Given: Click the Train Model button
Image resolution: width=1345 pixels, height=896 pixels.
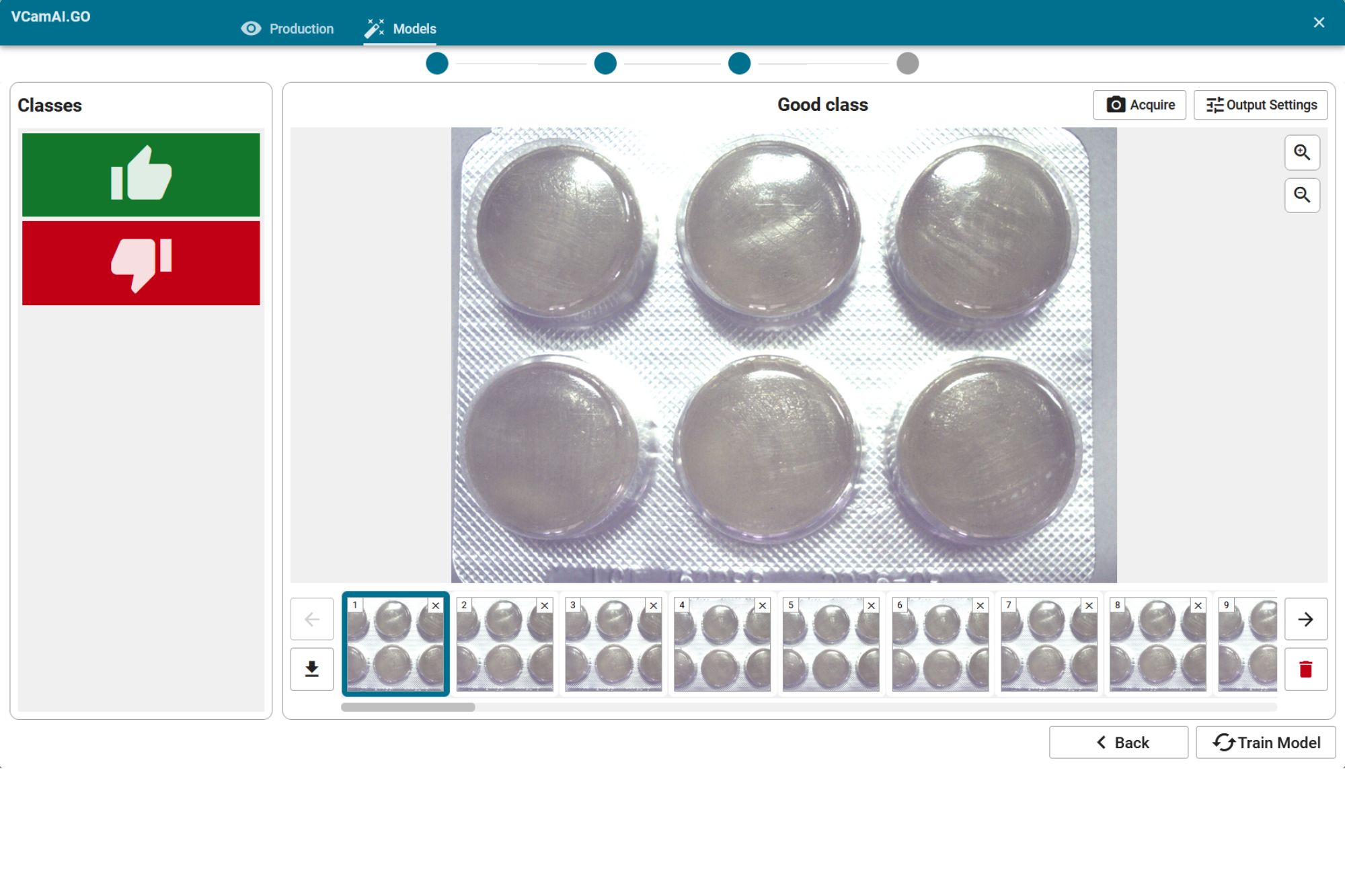Looking at the screenshot, I should pos(1266,742).
